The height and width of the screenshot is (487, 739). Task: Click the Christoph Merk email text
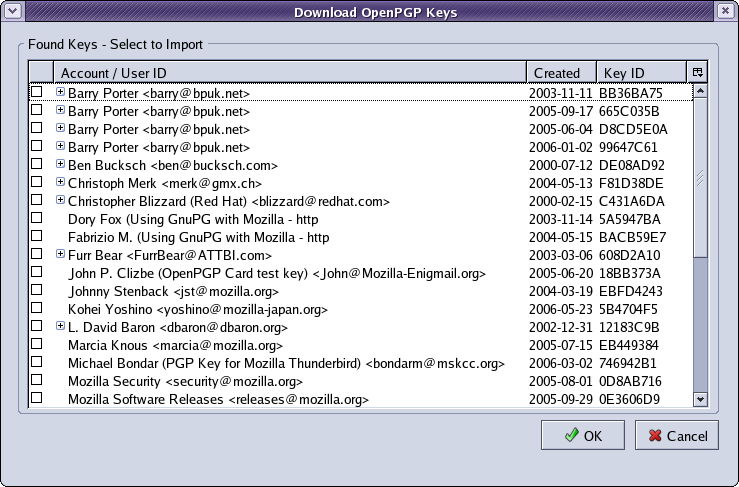[x=212, y=183]
